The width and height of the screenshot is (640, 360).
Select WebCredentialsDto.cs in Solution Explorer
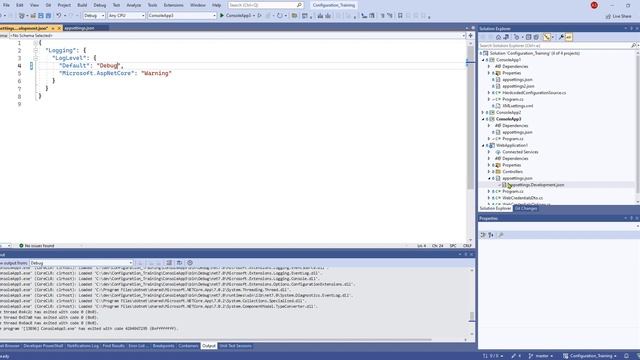coord(522,198)
